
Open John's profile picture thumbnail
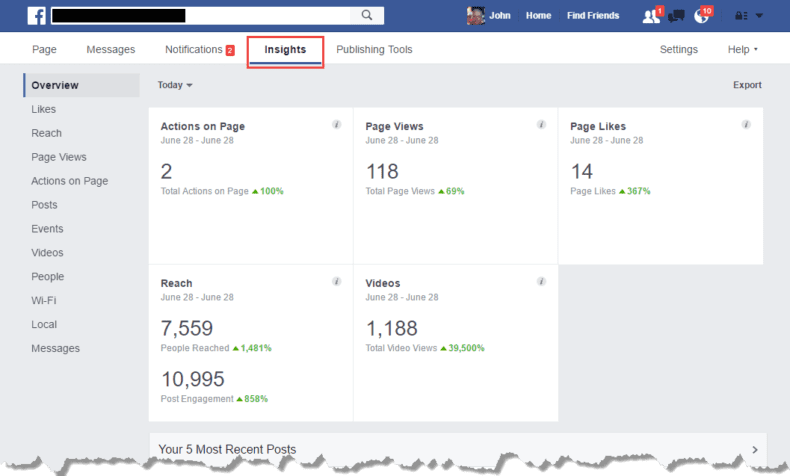(475, 15)
